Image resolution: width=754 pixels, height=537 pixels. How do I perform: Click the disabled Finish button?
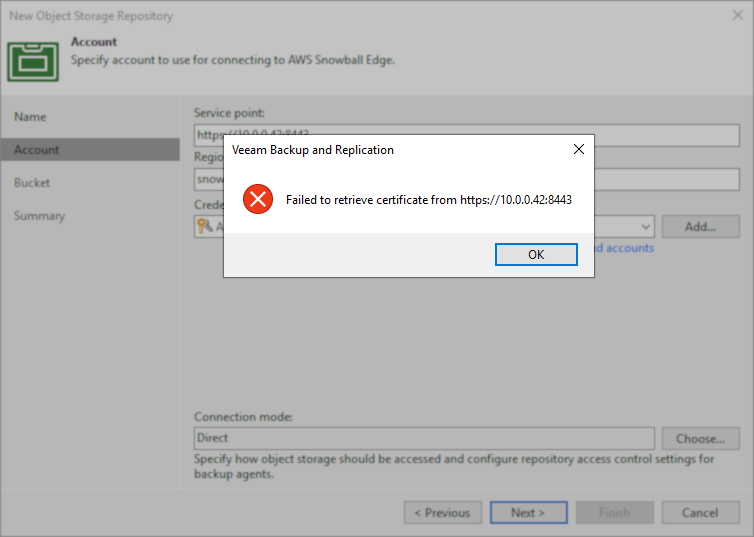point(615,512)
